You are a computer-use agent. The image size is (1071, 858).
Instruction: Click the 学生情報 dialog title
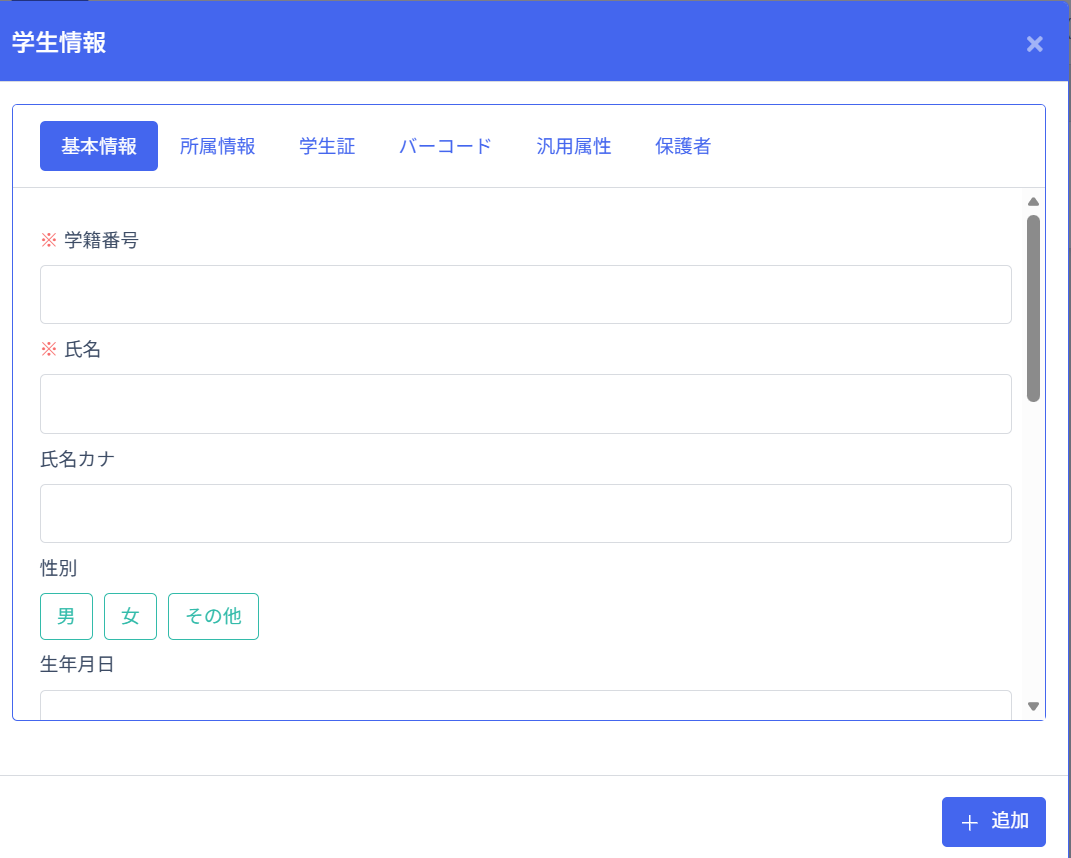[x=59, y=42]
